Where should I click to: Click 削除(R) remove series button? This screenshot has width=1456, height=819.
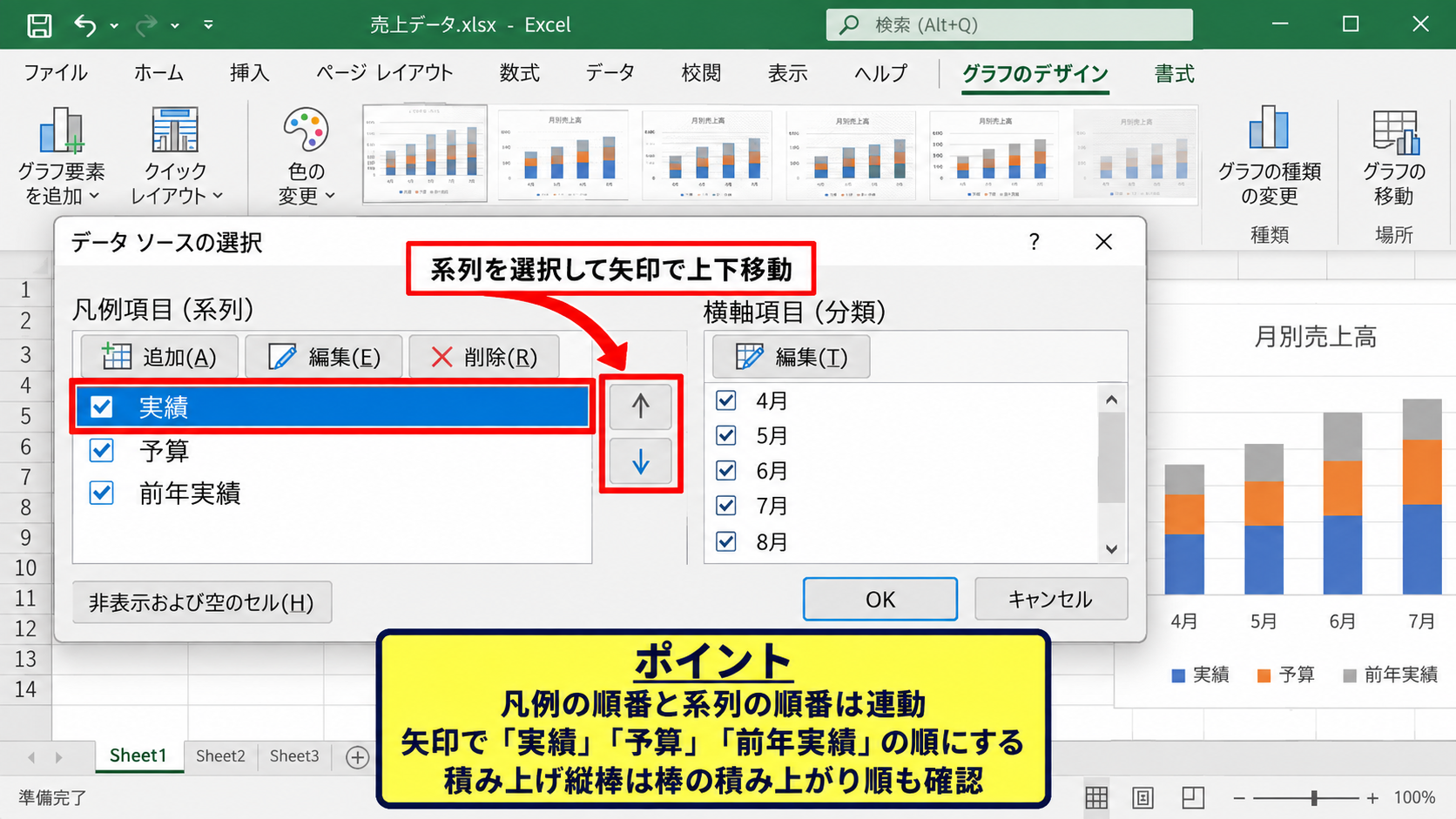[x=484, y=357]
